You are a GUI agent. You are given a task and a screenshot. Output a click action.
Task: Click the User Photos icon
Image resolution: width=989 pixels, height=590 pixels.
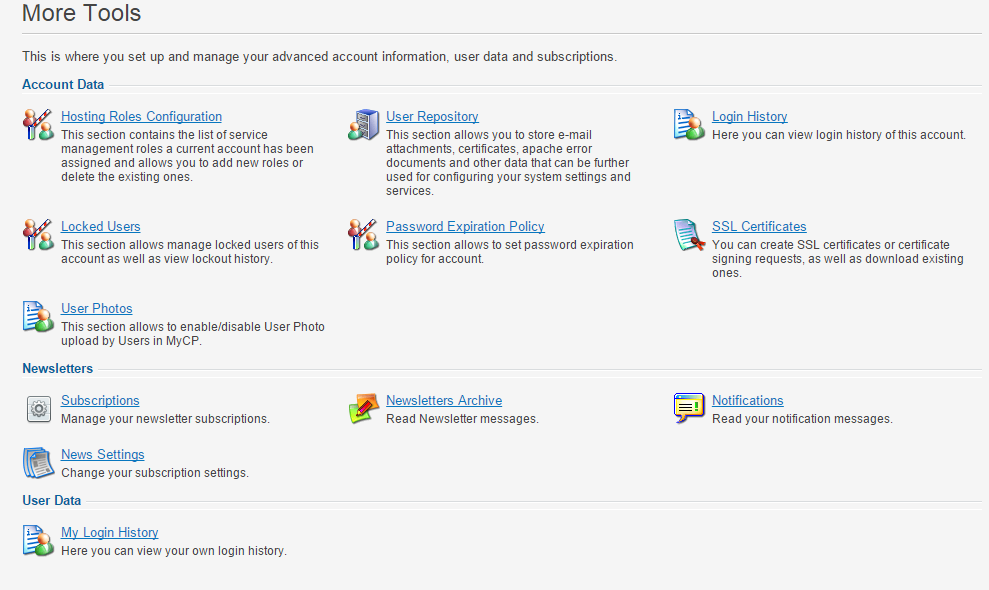(38, 316)
